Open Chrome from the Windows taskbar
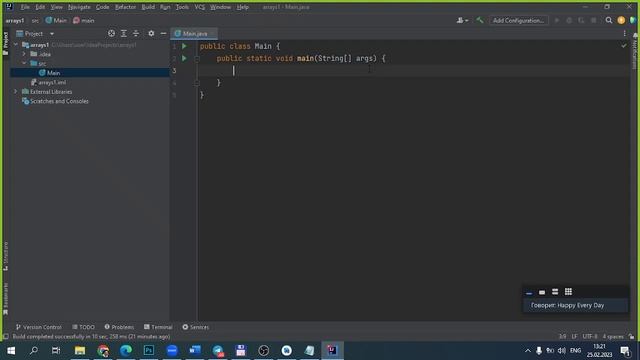 pos(103,350)
